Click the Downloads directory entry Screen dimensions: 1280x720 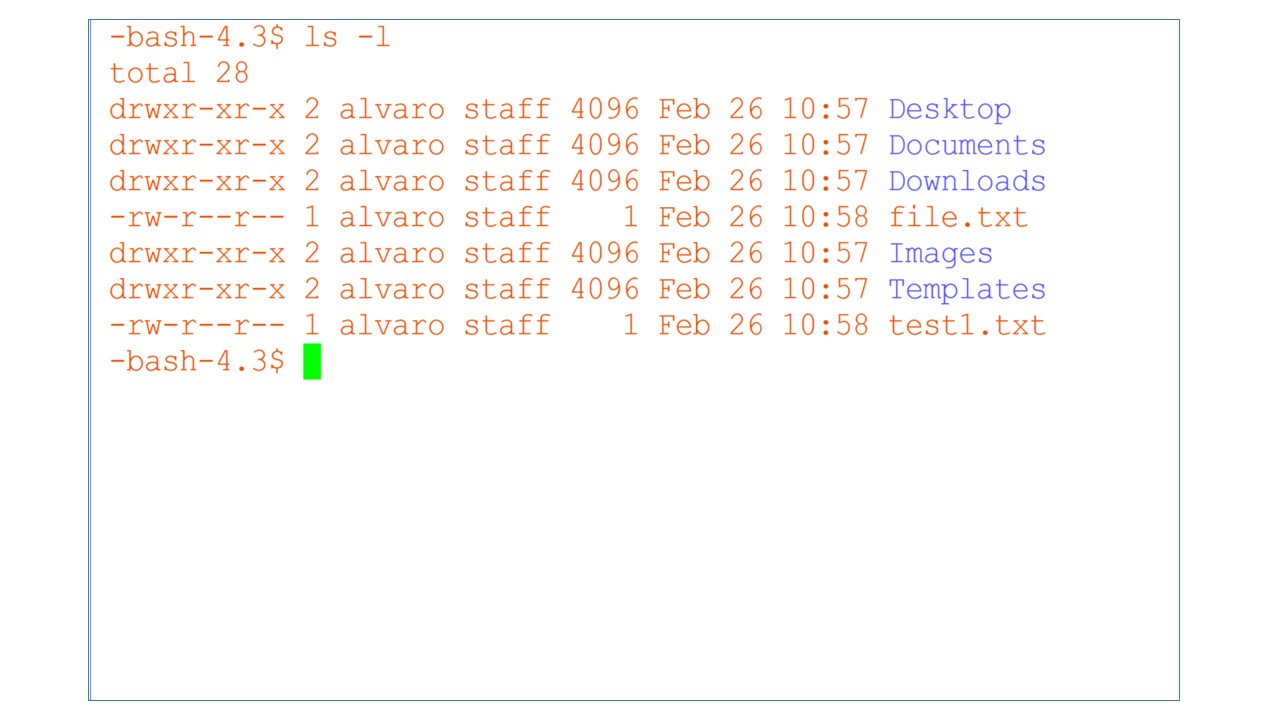coord(967,181)
